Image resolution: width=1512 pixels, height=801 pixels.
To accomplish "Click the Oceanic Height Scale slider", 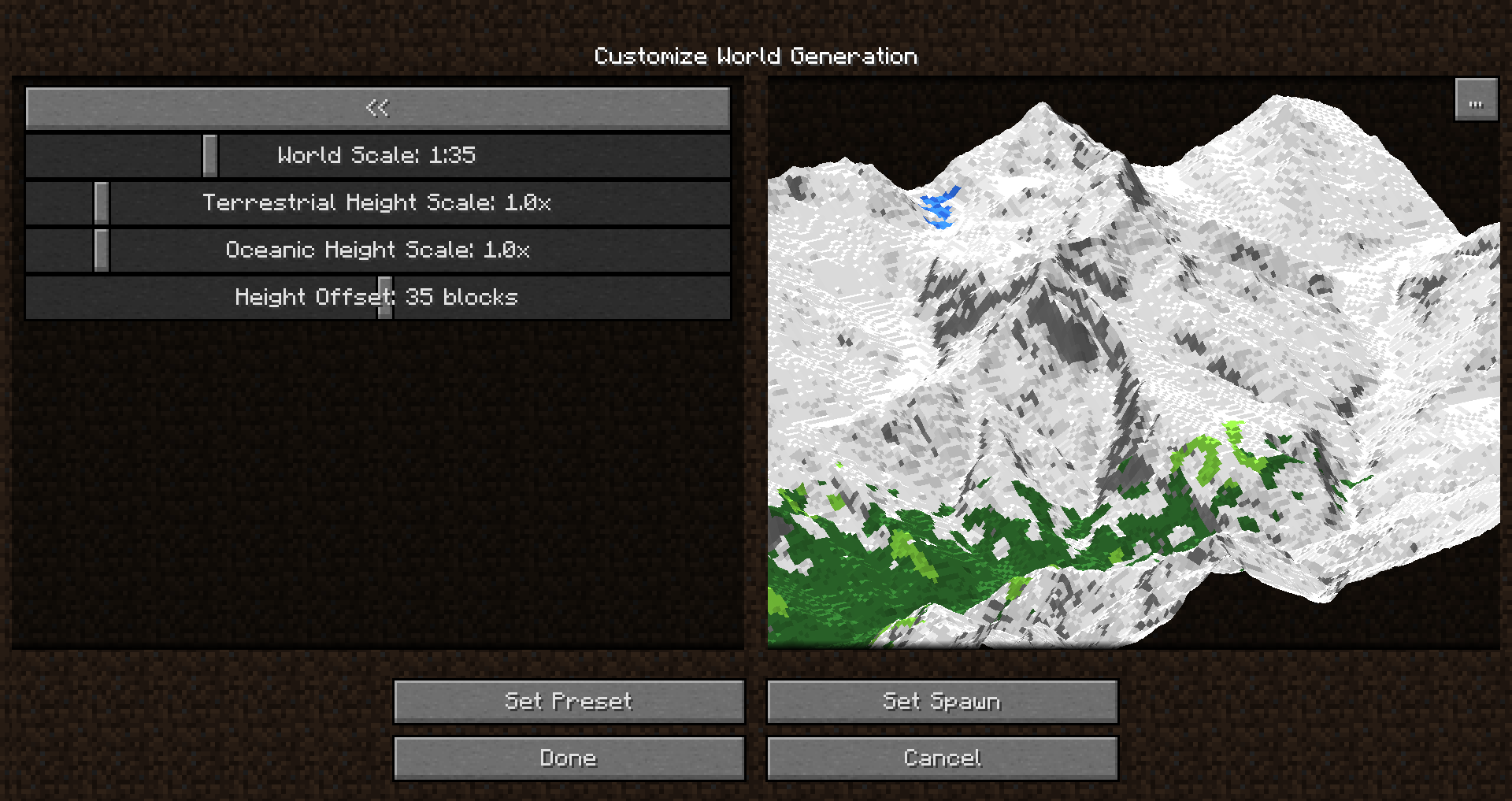I will pos(378,250).
